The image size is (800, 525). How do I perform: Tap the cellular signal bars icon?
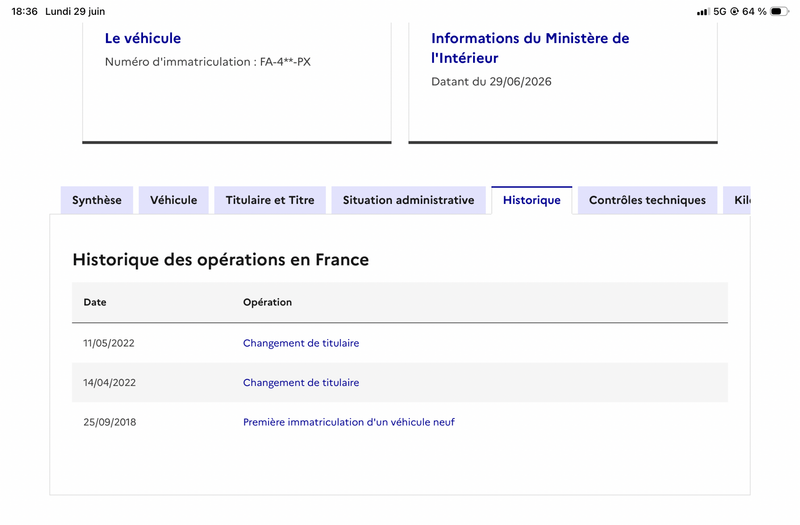point(703,11)
